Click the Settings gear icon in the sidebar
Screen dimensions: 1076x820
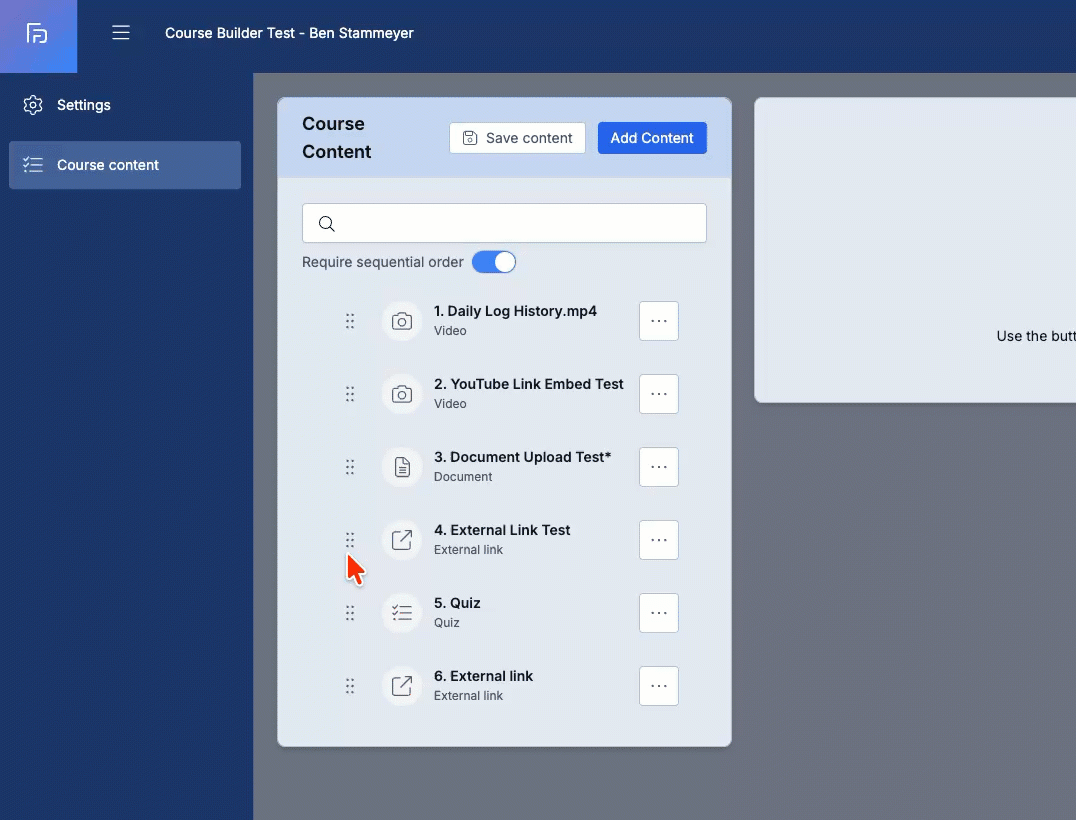33,105
